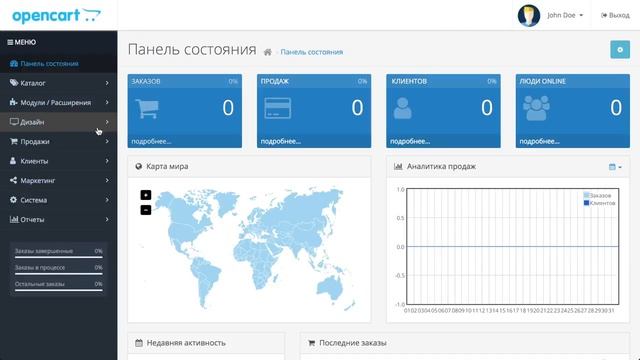The height and width of the screenshot is (360, 640).
Task: Open the Дизайн menu item
Action: pos(58,122)
